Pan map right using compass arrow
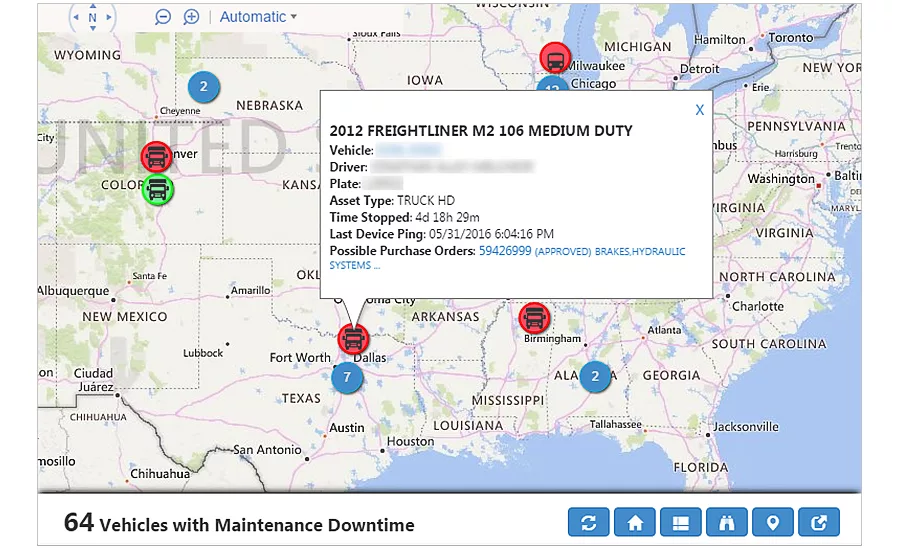The width and height of the screenshot is (900, 550). click(x=108, y=17)
